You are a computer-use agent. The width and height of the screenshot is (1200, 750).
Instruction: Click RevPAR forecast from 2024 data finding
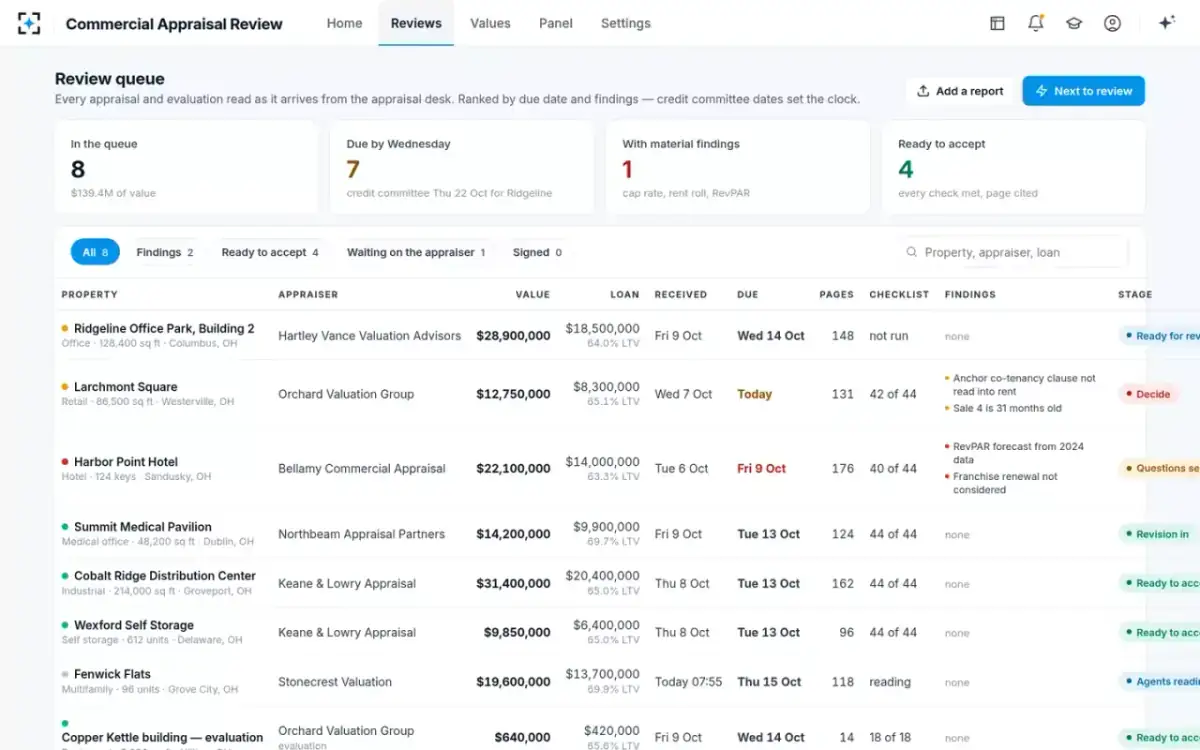pos(1016,453)
